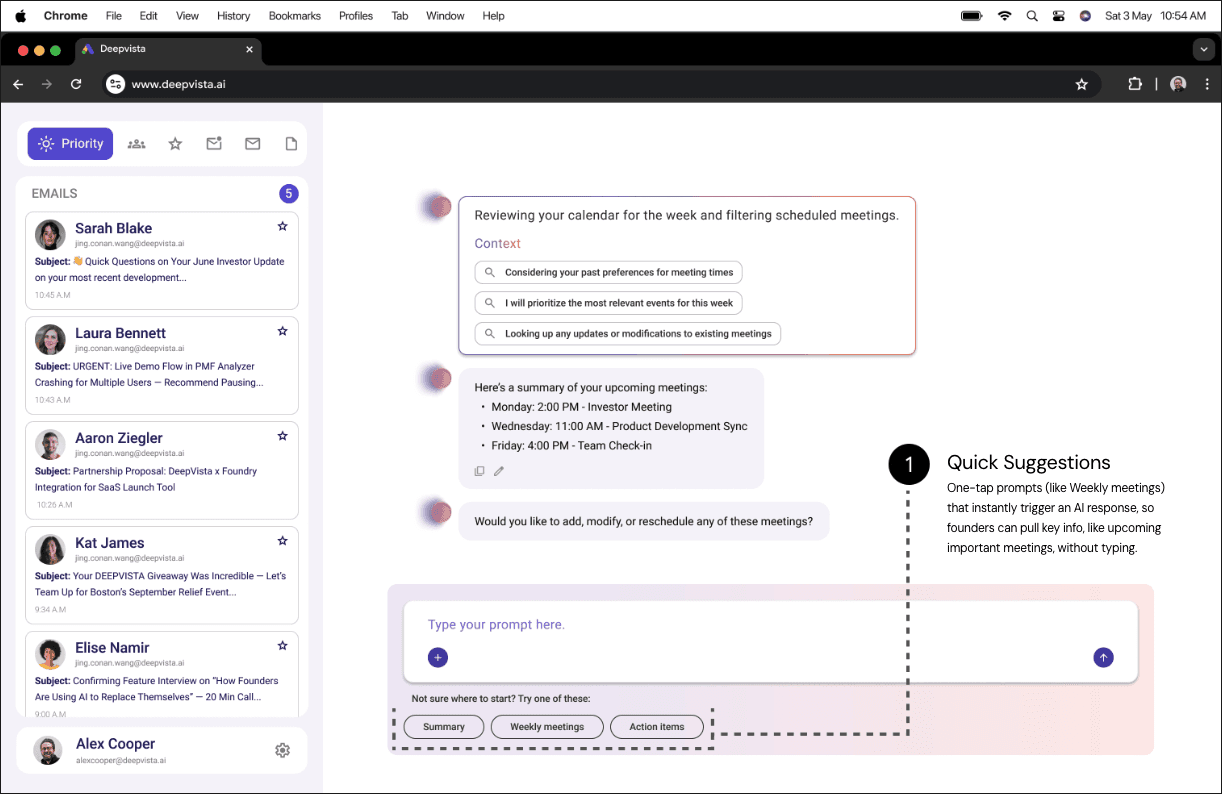Screen dimensions: 1222x794
Task: Go back with browser back arrow
Action: point(18,85)
